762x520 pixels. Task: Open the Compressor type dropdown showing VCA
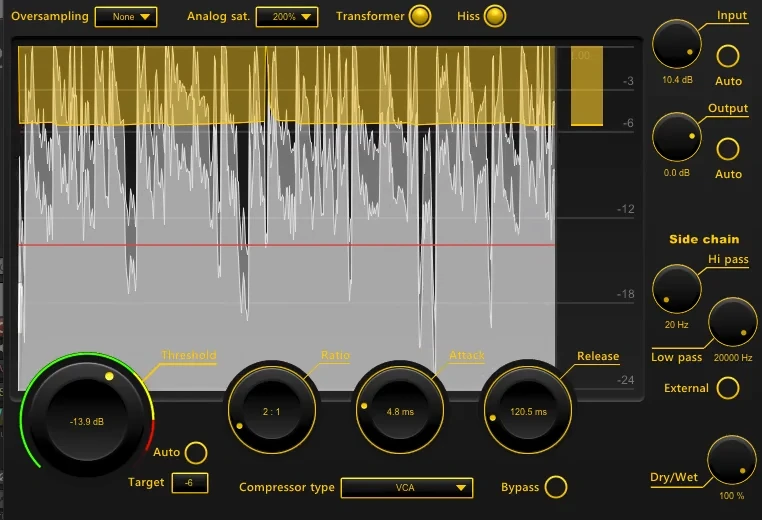coord(407,487)
